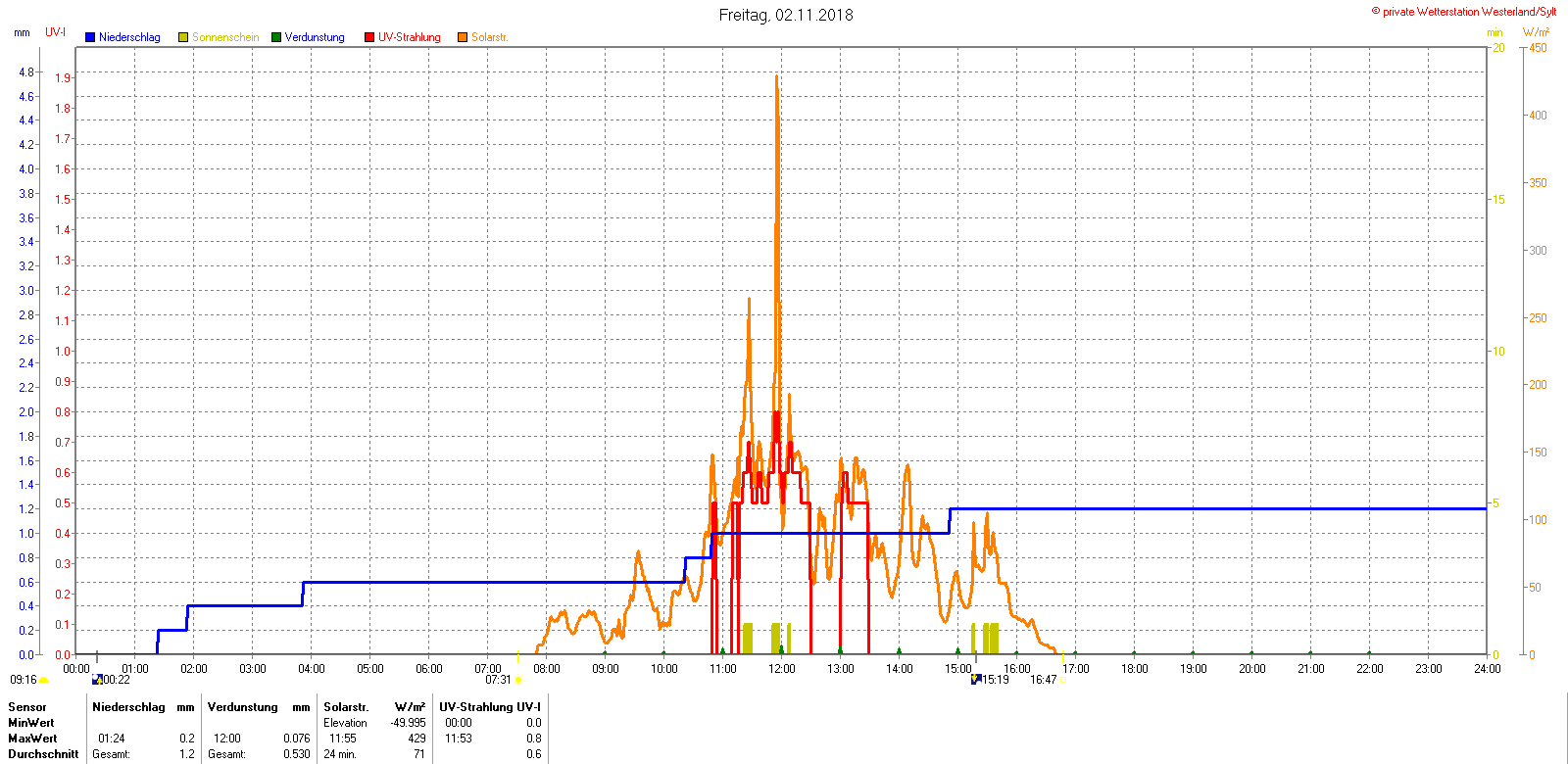Viewport: 1568px width, 764px height.
Task: Click the Verdunstung max value 0.076
Action: click(297, 739)
